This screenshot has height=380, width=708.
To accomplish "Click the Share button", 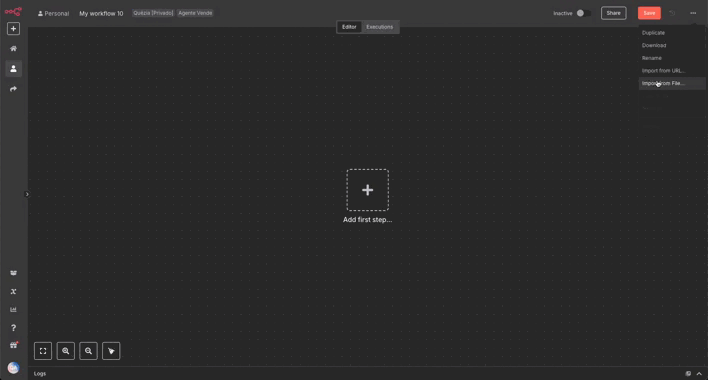I will pyautogui.click(x=613, y=13).
